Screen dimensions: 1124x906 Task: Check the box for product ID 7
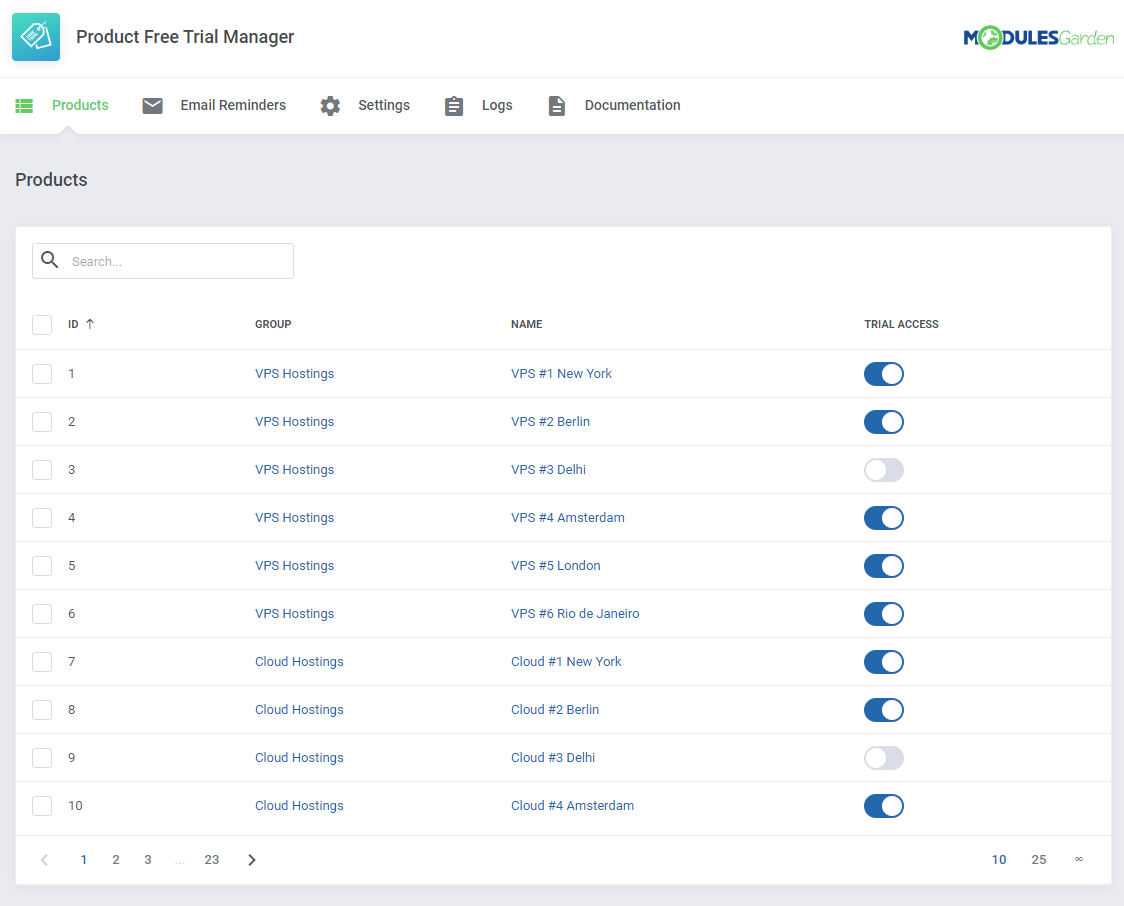(x=42, y=662)
